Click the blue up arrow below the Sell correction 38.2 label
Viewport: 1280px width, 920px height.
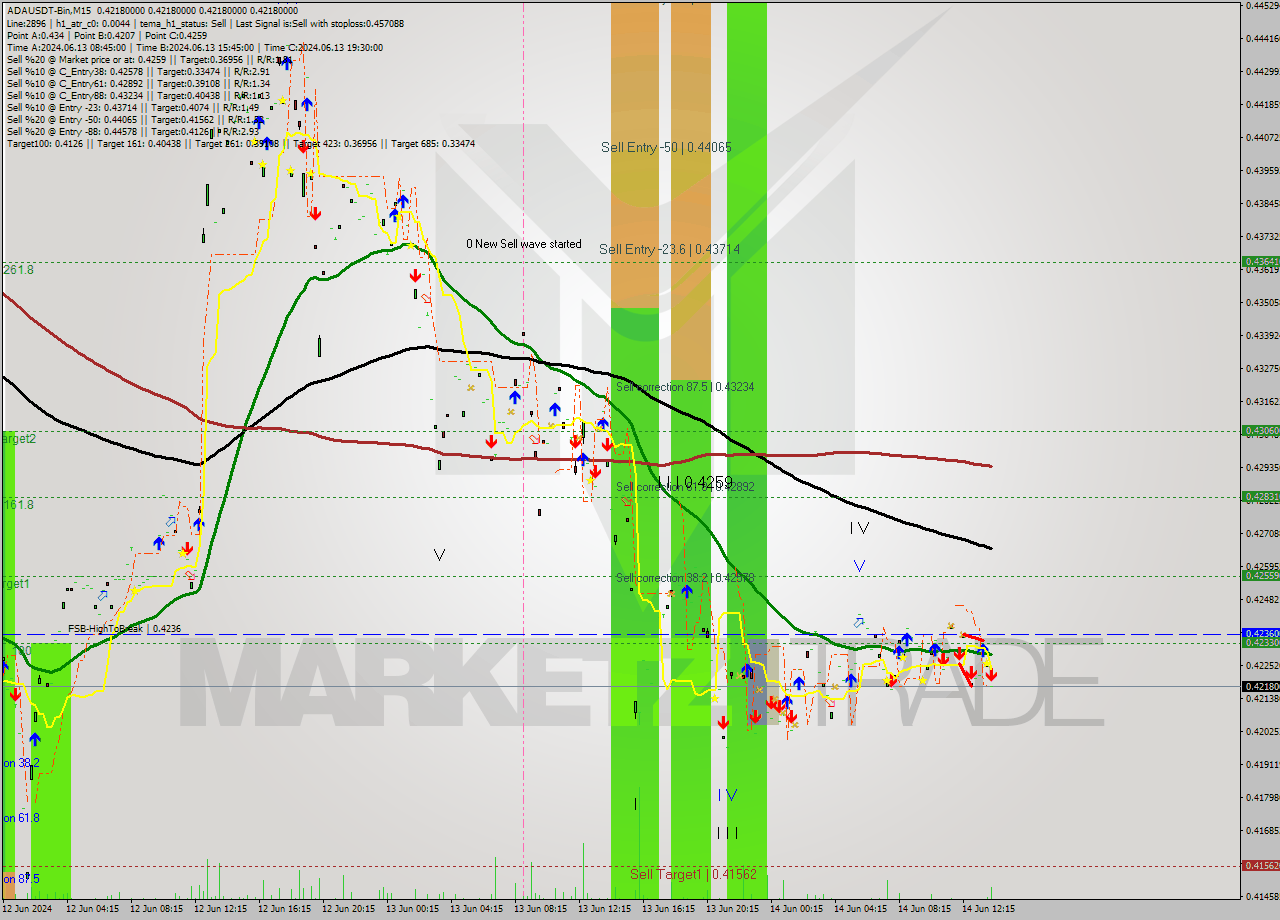(x=686, y=592)
